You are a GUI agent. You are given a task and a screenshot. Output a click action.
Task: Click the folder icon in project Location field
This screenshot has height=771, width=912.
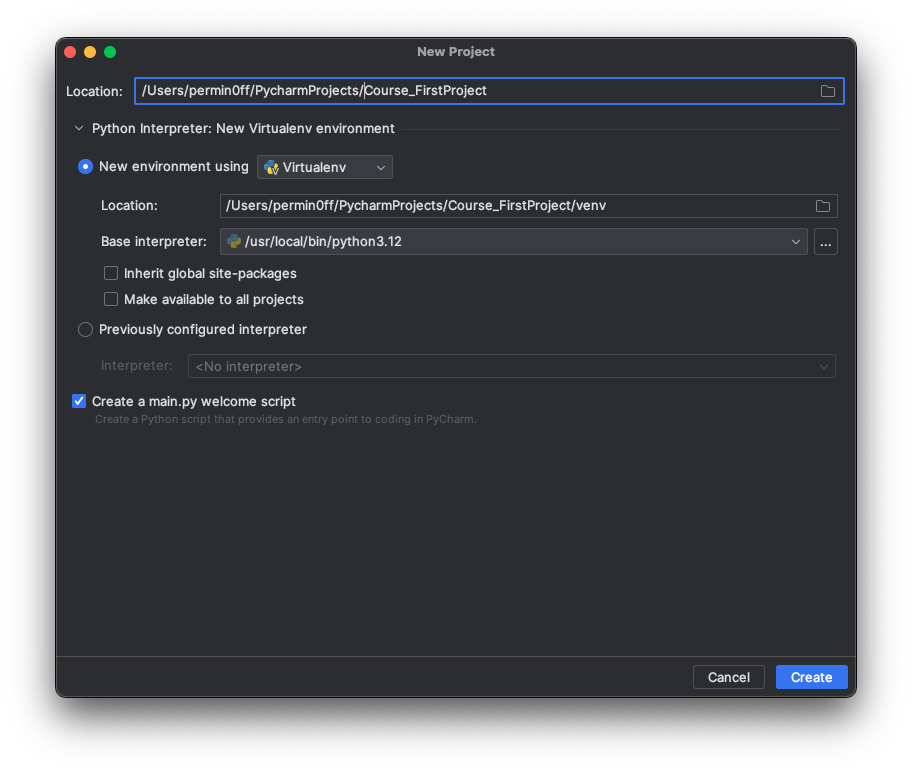(828, 91)
